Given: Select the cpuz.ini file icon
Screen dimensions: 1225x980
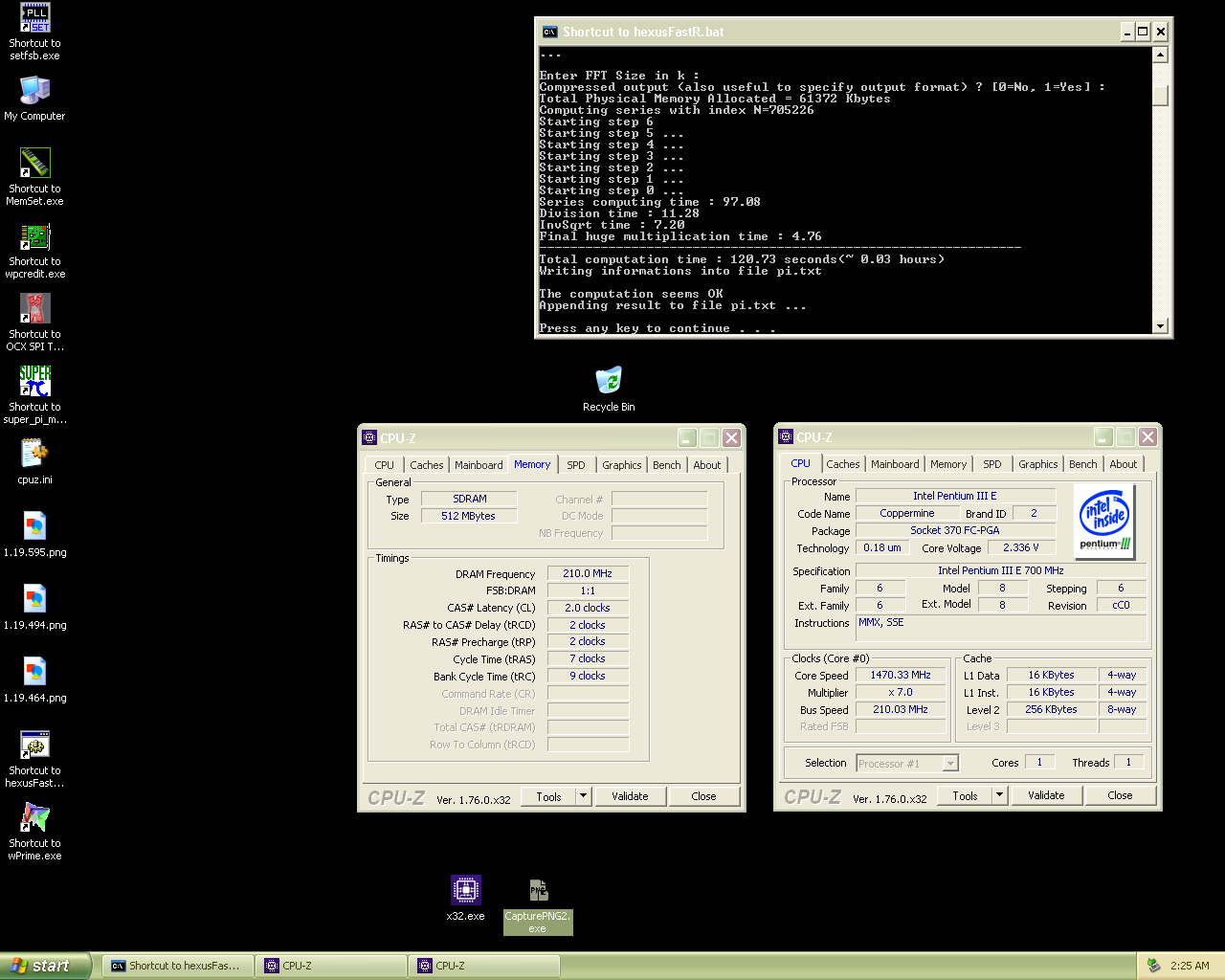Looking at the screenshot, I should (x=35, y=455).
